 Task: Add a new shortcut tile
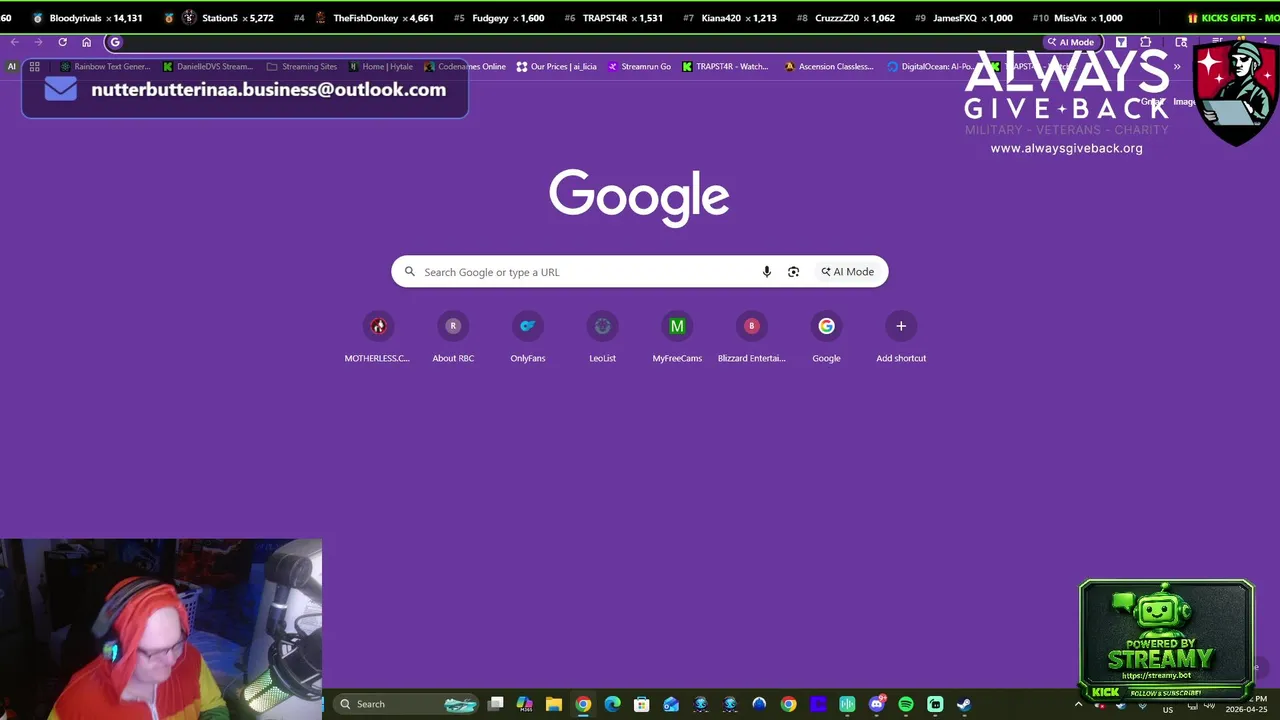pyautogui.click(x=901, y=337)
